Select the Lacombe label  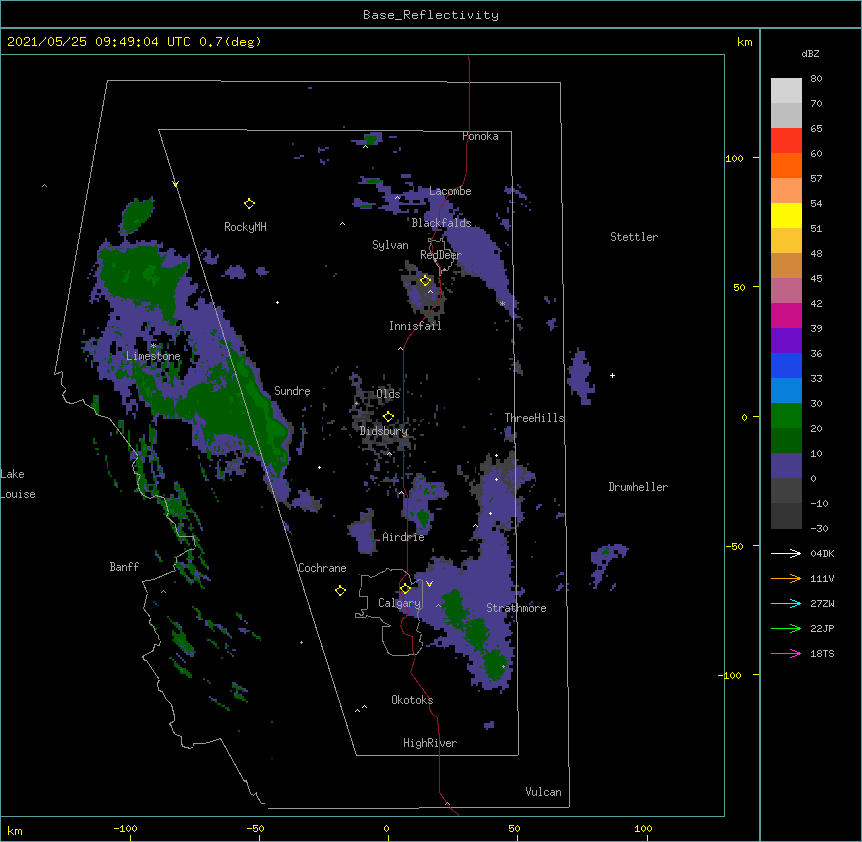point(450,191)
